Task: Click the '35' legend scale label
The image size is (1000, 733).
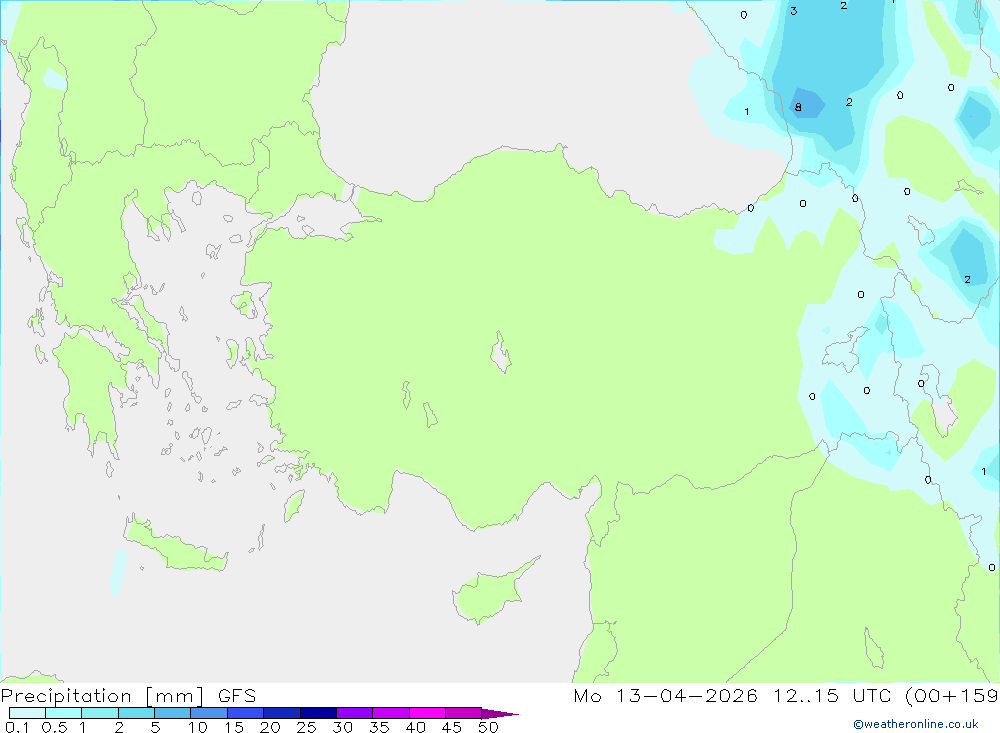Action: 379,727
